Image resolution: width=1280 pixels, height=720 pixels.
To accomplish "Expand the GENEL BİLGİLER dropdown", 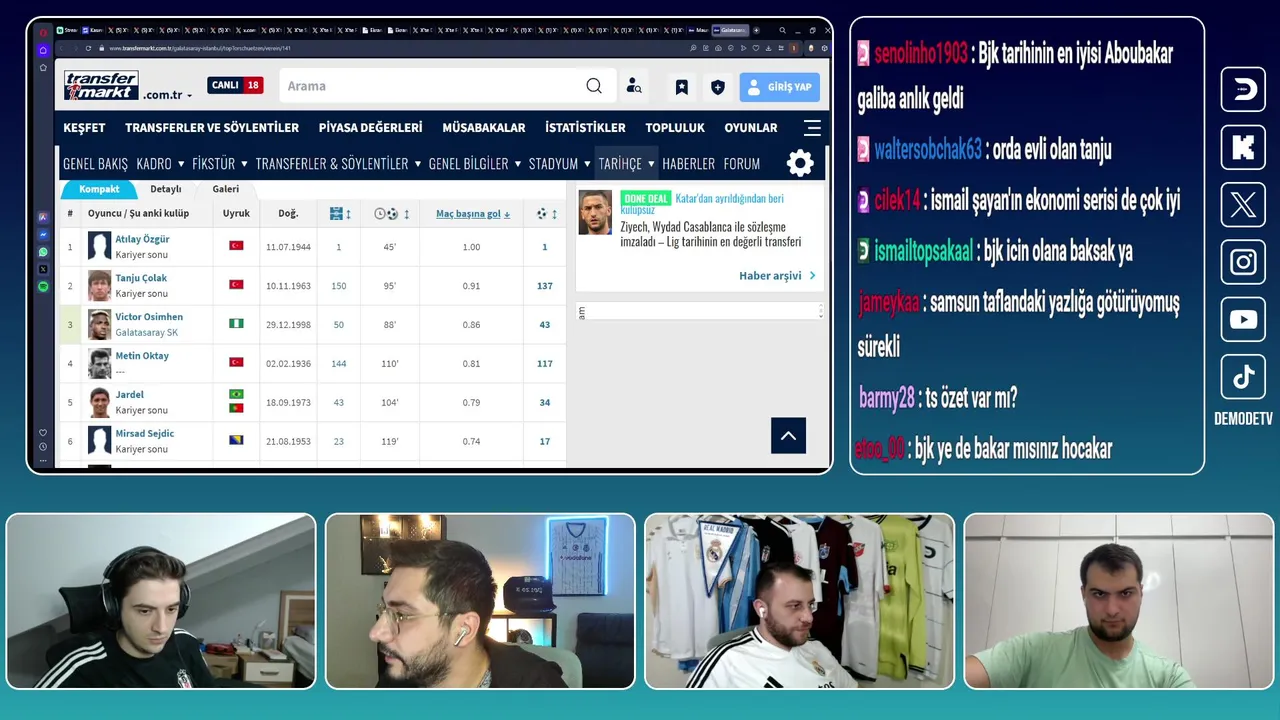I will pos(474,164).
